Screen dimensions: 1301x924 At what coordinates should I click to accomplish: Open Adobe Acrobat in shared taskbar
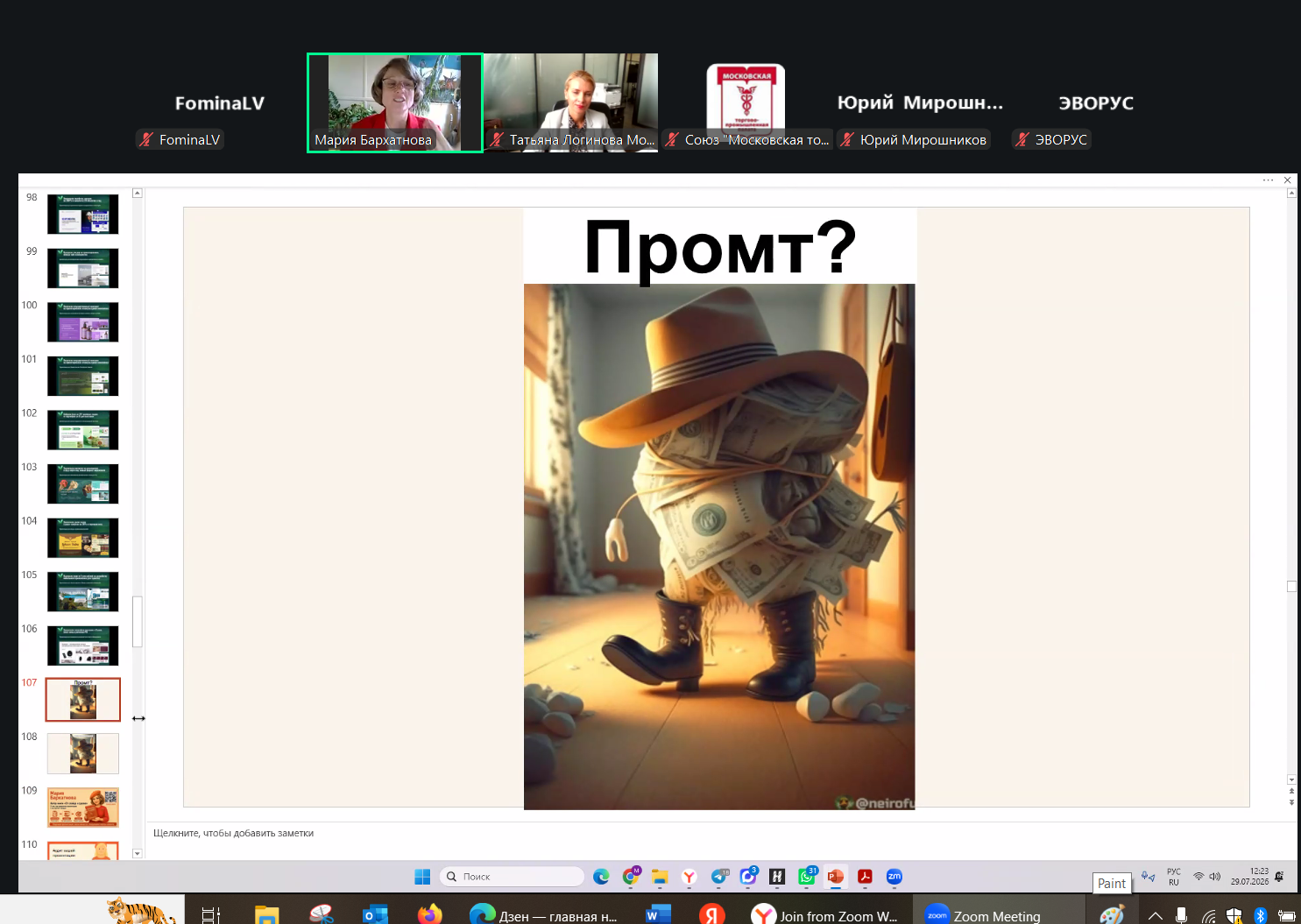pos(865,877)
